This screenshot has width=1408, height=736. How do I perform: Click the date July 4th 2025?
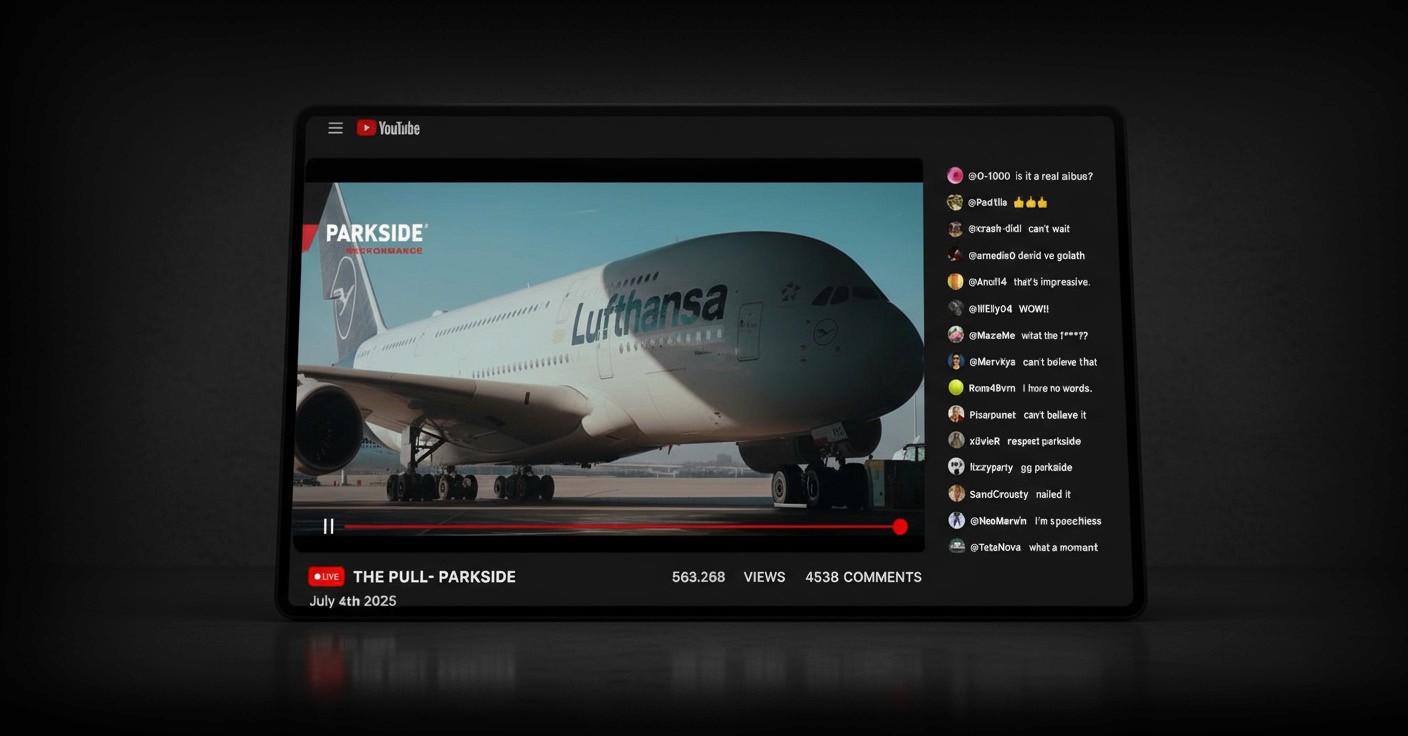352,601
